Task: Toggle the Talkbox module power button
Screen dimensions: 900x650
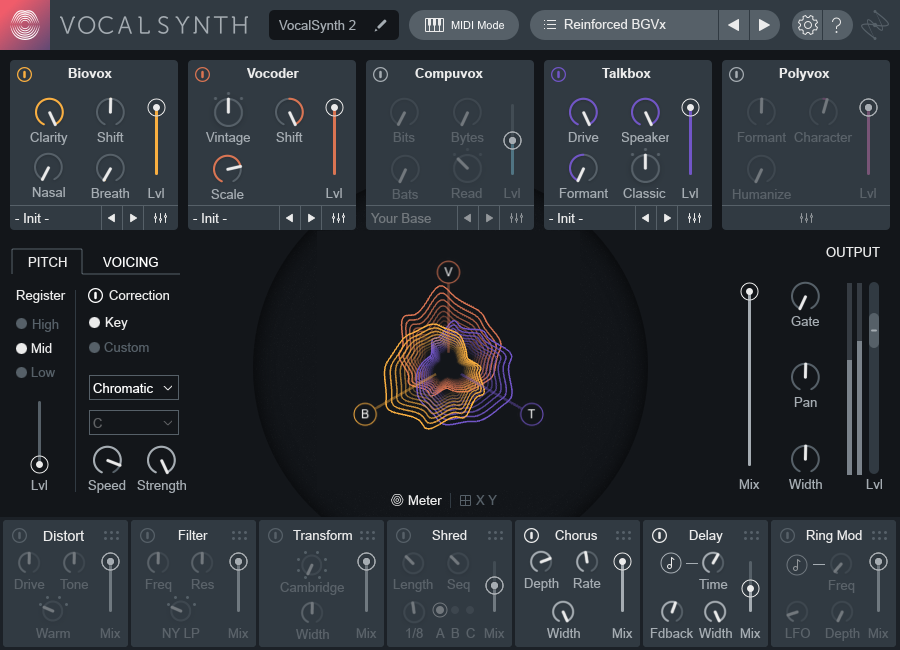Action: (x=558, y=74)
